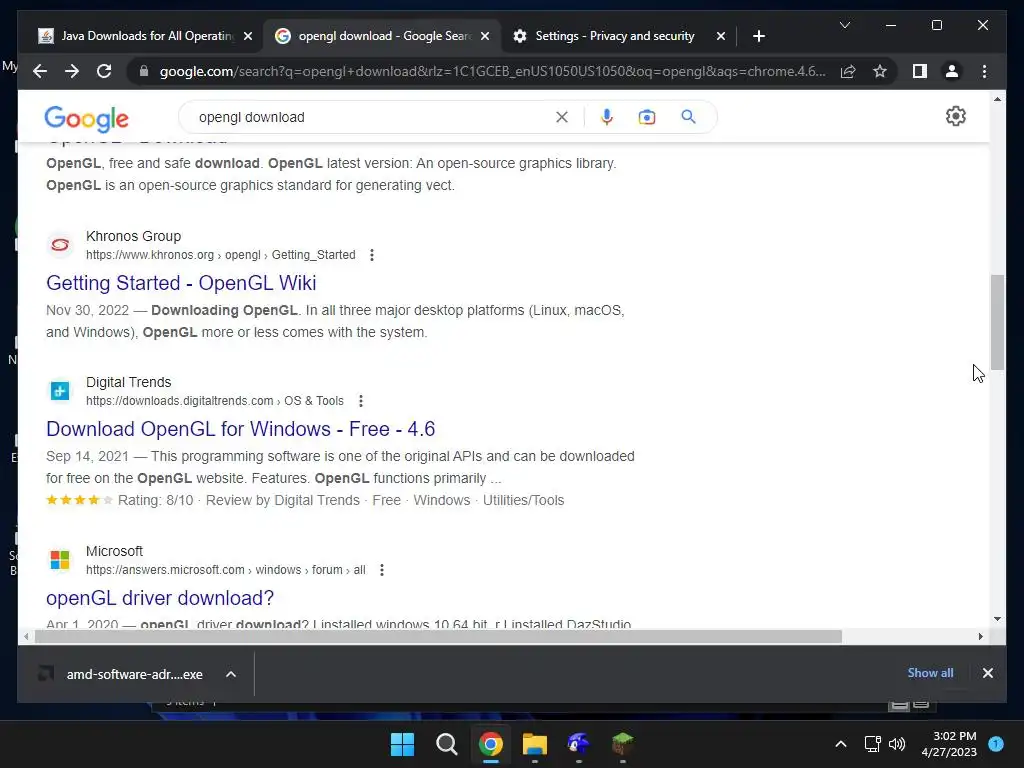Open clock and date 3:02 PM
Viewport: 1024px width, 768px height.
(x=949, y=744)
